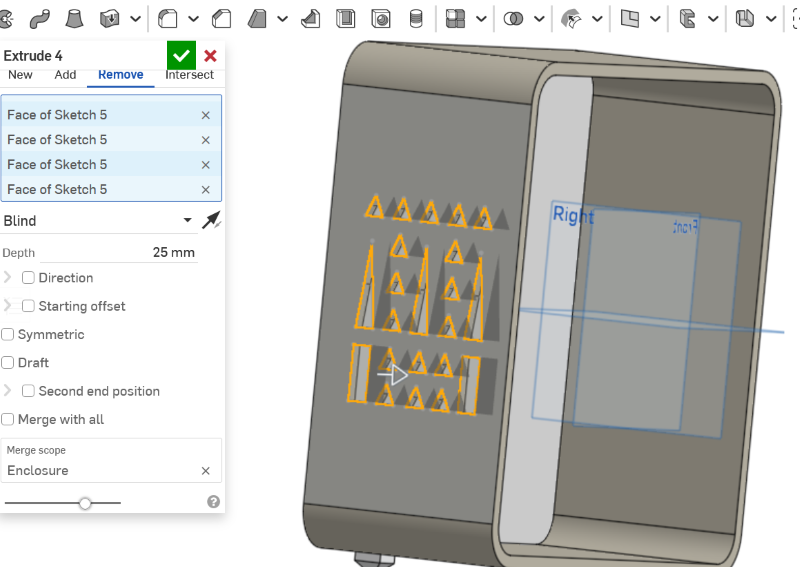Open the Boolean tool dropdown arrow
Viewport: 800px width, 567px height.
[539, 19]
